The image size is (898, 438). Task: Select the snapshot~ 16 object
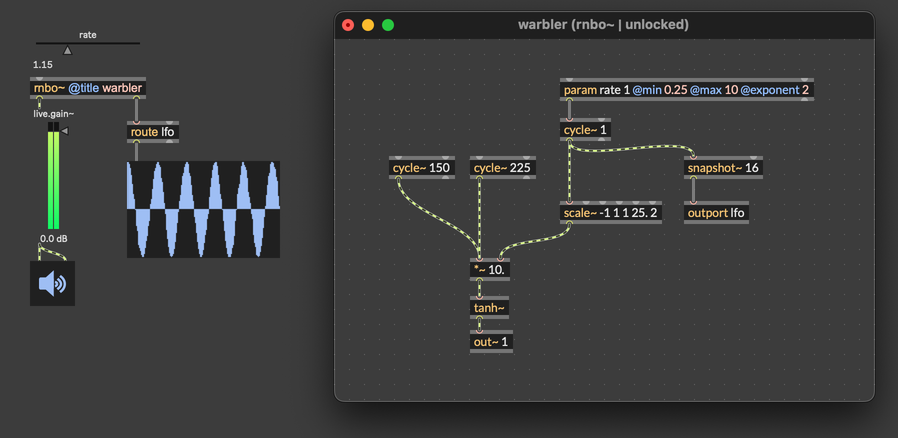(723, 168)
